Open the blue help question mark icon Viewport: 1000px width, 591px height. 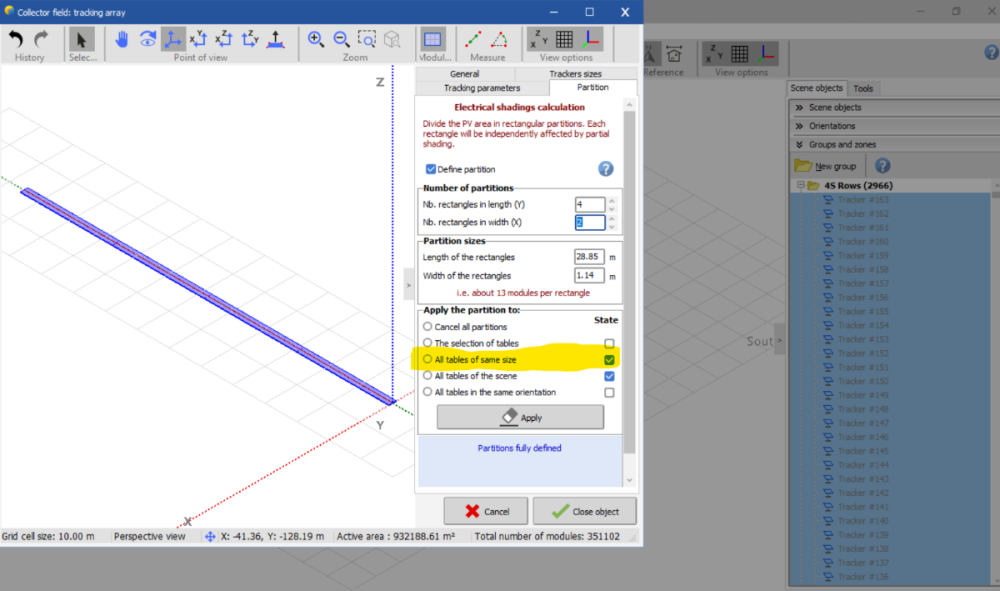(x=605, y=169)
